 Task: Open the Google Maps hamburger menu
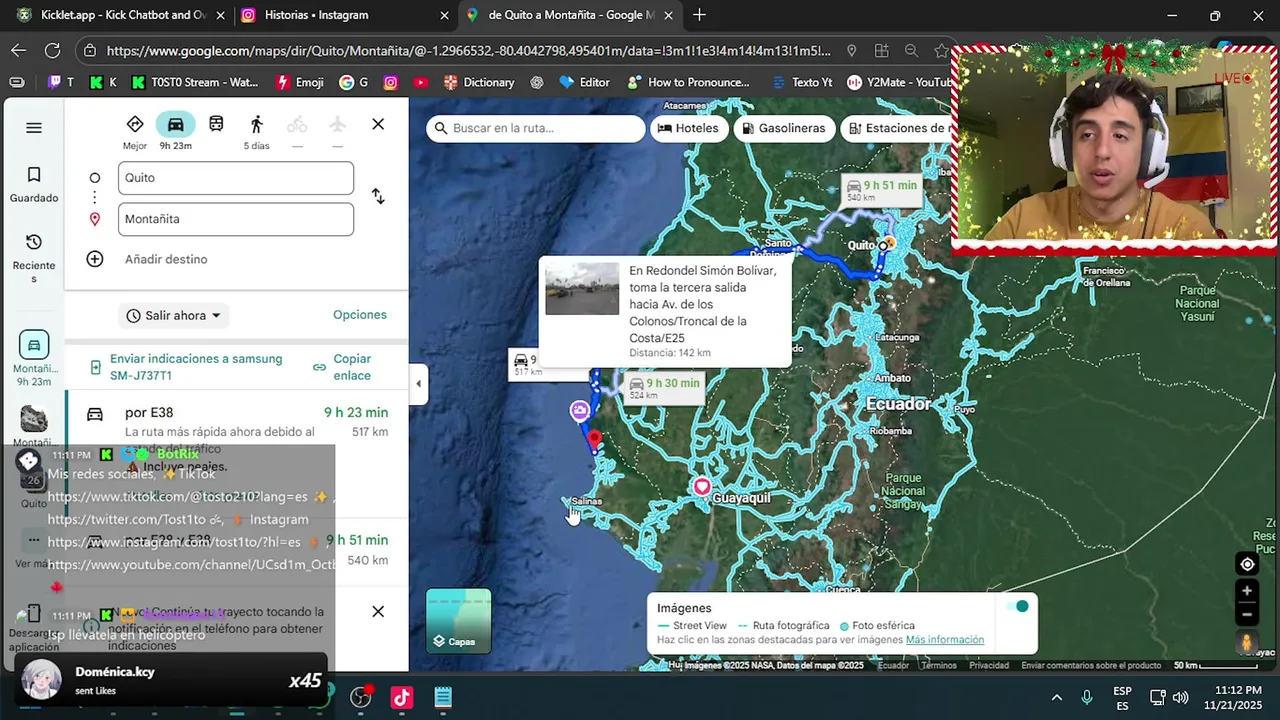point(34,127)
